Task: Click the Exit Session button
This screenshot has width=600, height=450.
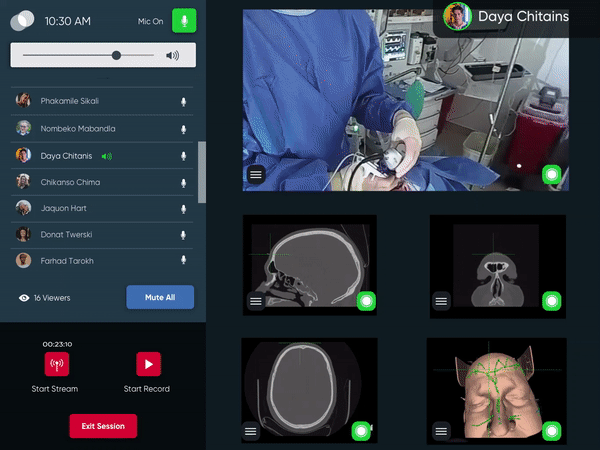Action: pyautogui.click(x=103, y=426)
